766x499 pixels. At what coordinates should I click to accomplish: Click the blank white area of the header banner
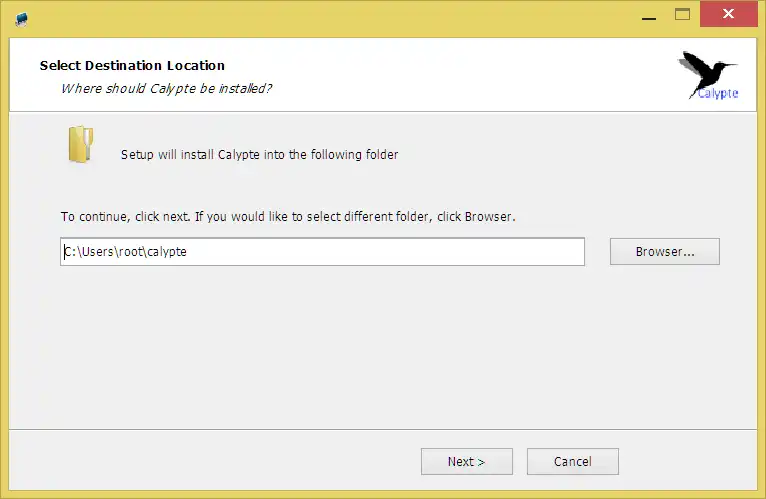(450, 75)
